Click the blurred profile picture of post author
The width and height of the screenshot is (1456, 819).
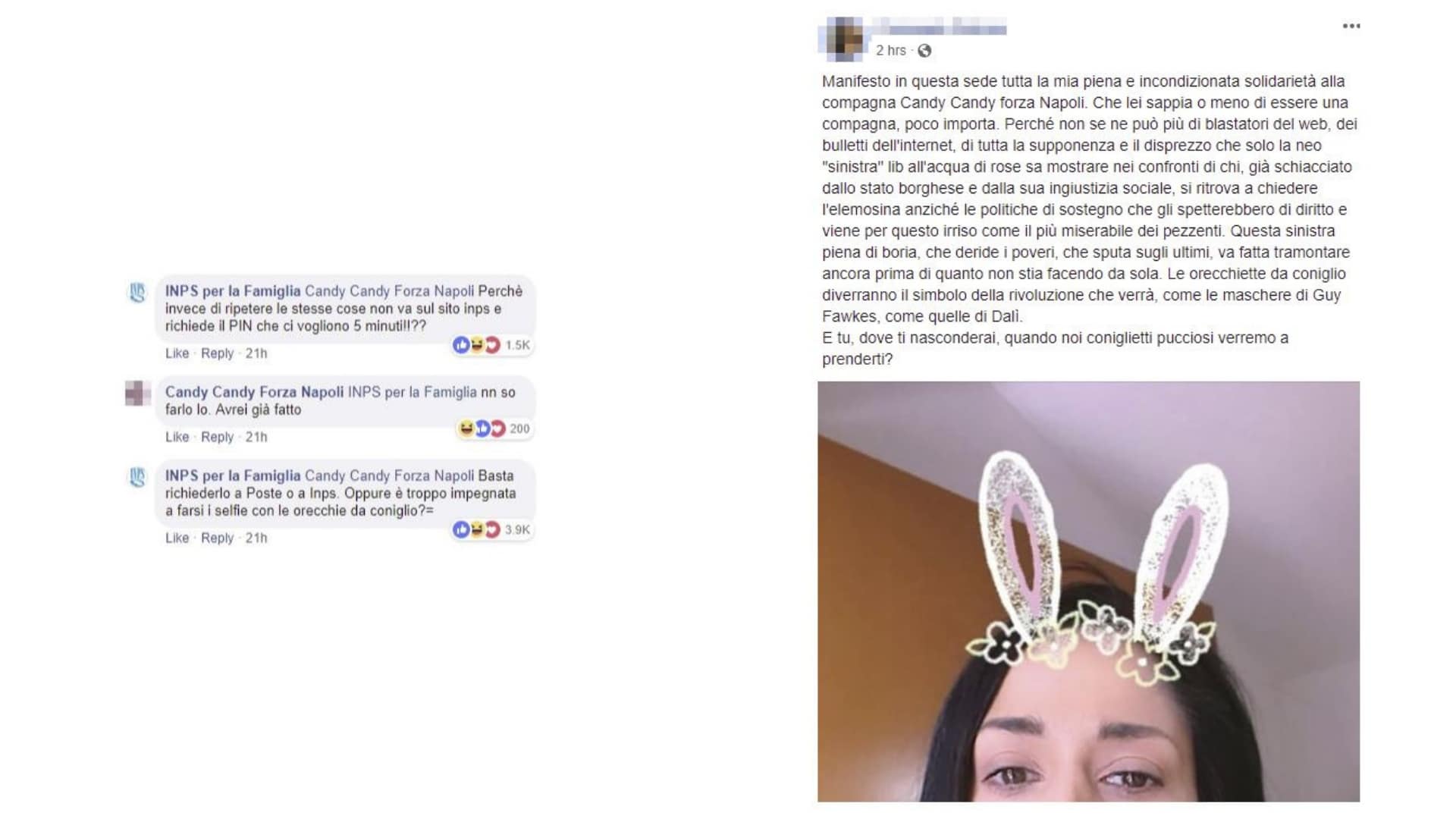coord(844,38)
